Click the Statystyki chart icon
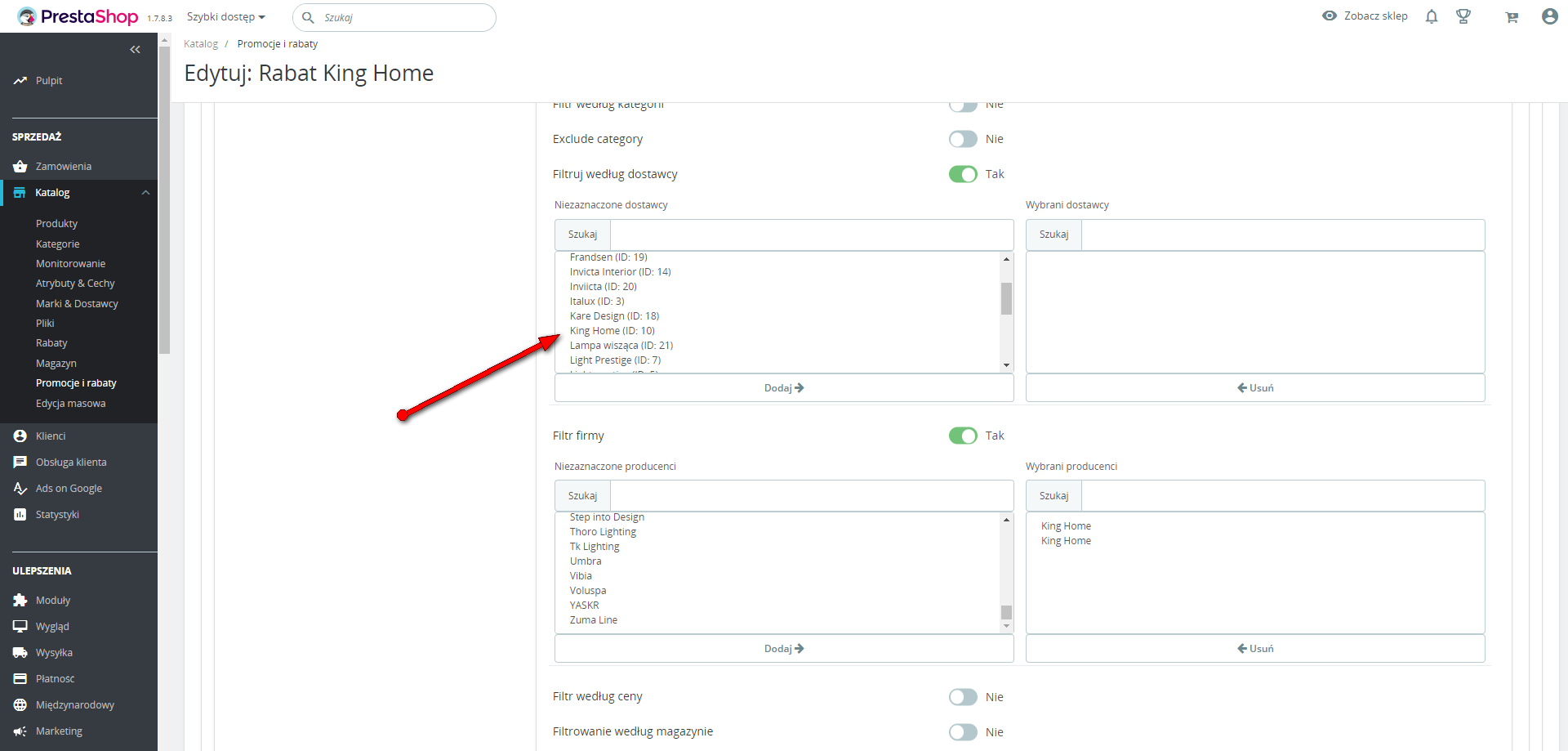Image resolution: width=1568 pixels, height=751 pixels. (20, 515)
